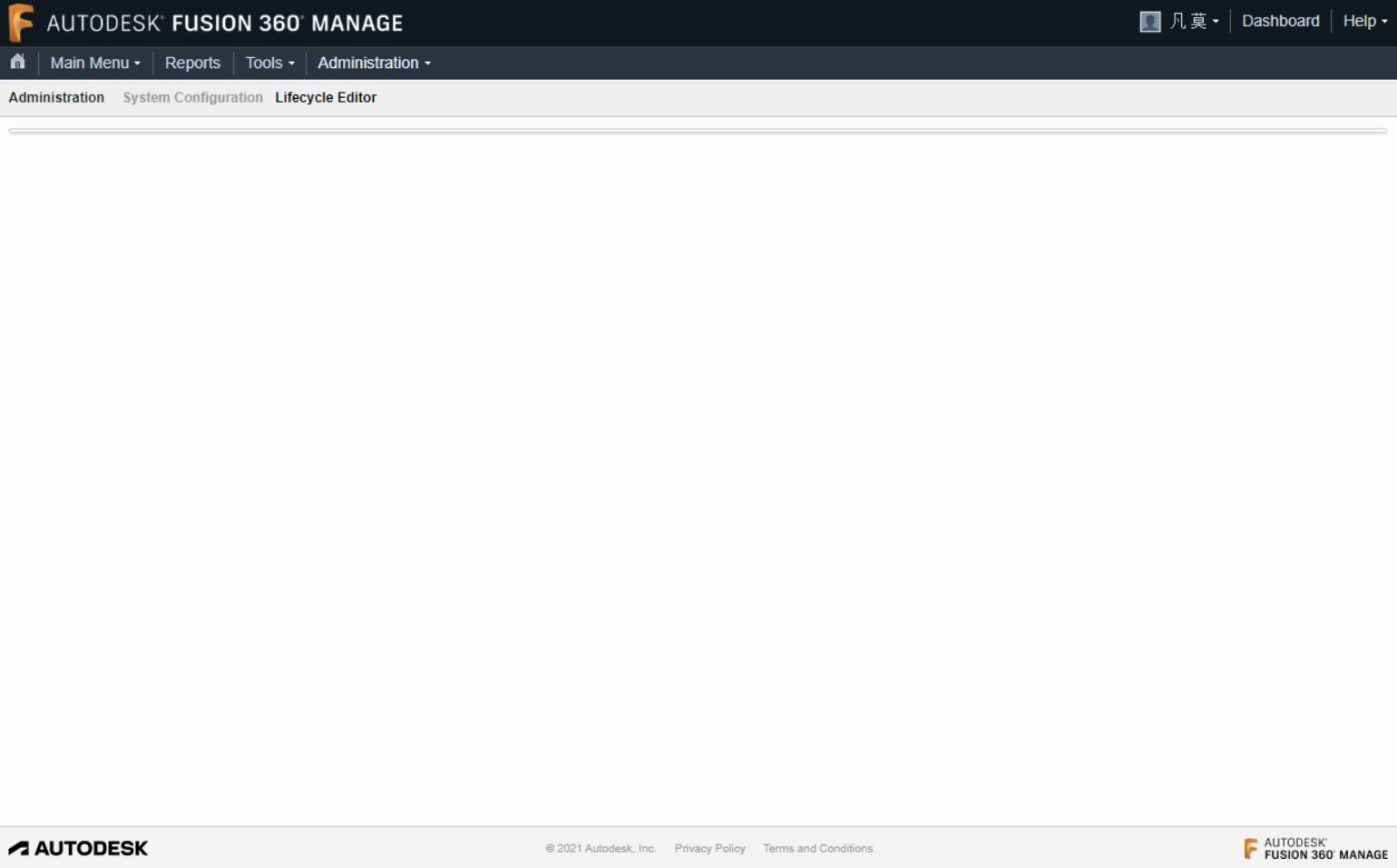Click the System Configuration breadcrumb
Viewport: 1397px width, 868px height.
pos(192,97)
